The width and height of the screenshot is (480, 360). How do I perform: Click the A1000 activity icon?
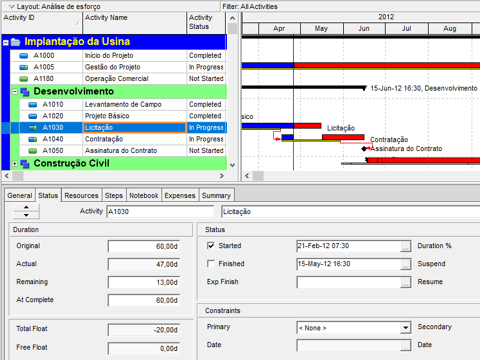[x=24, y=56]
